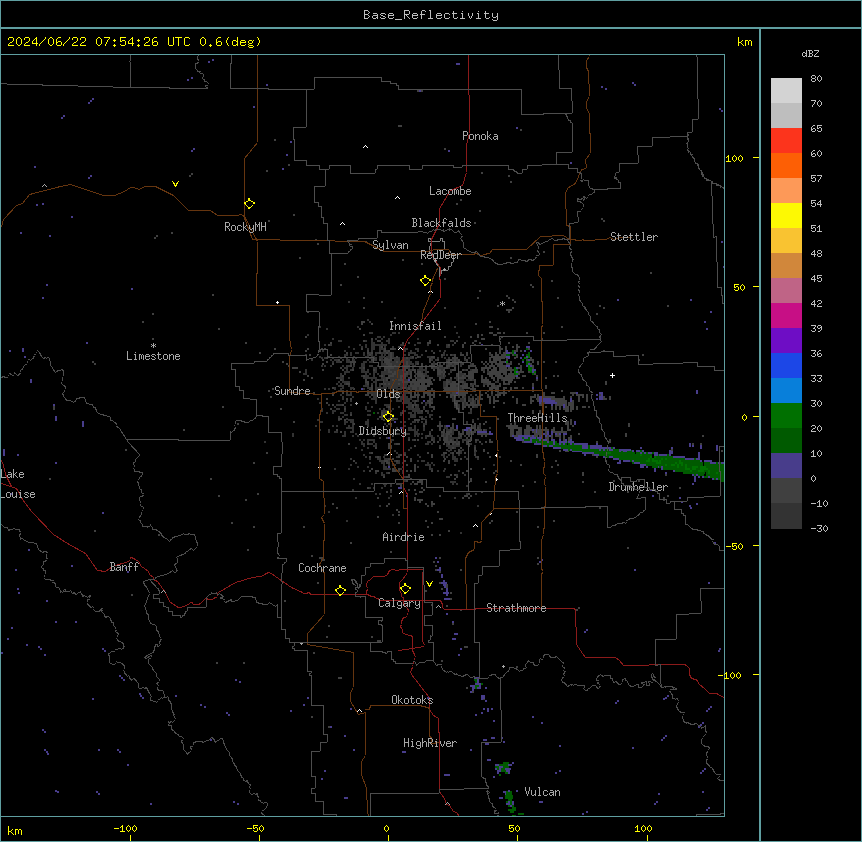
Task: Click the yellow diamond marker above the Calgary label
Action: pos(405,589)
